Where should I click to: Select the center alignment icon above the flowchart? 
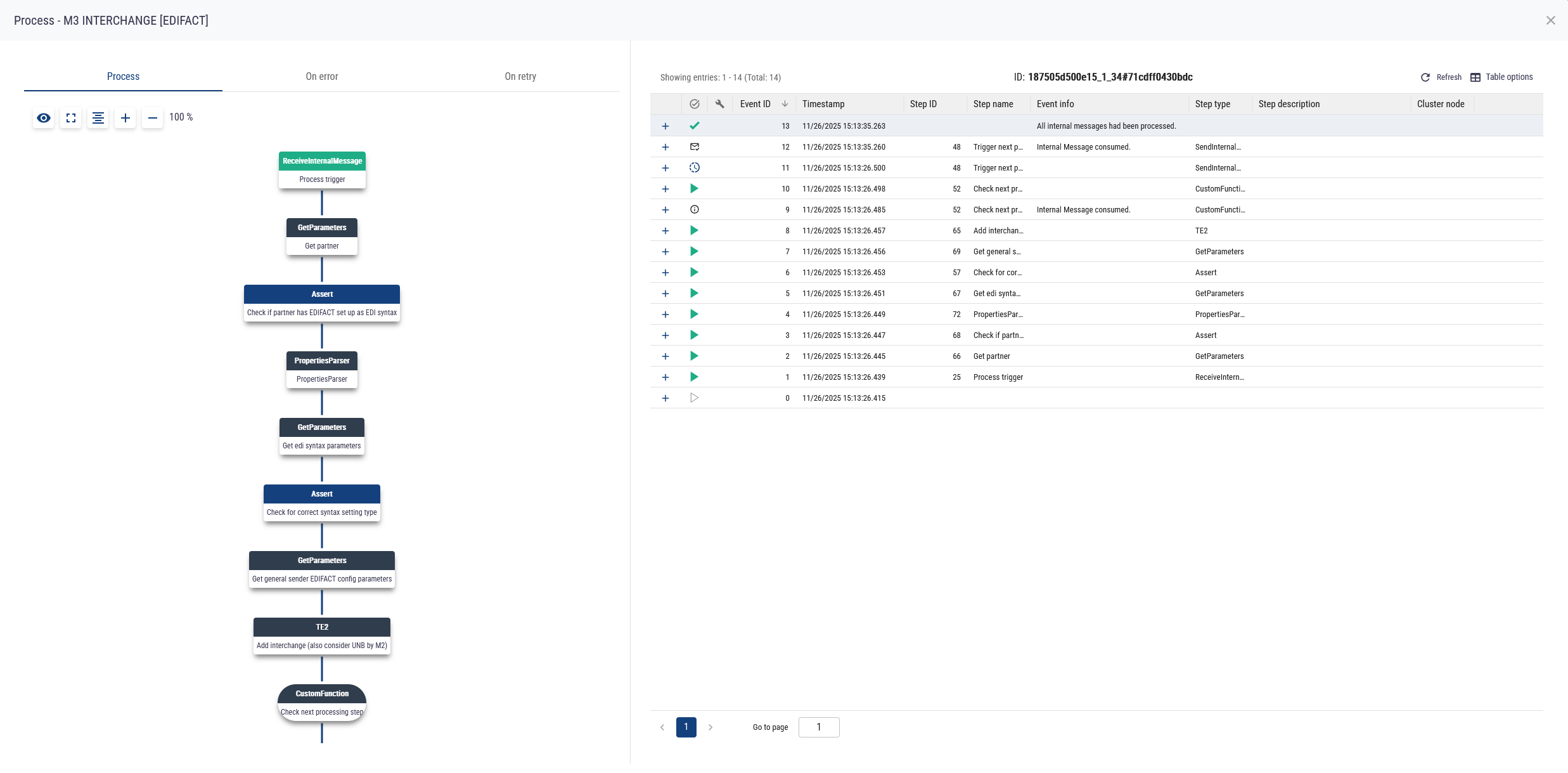[x=98, y=118]
